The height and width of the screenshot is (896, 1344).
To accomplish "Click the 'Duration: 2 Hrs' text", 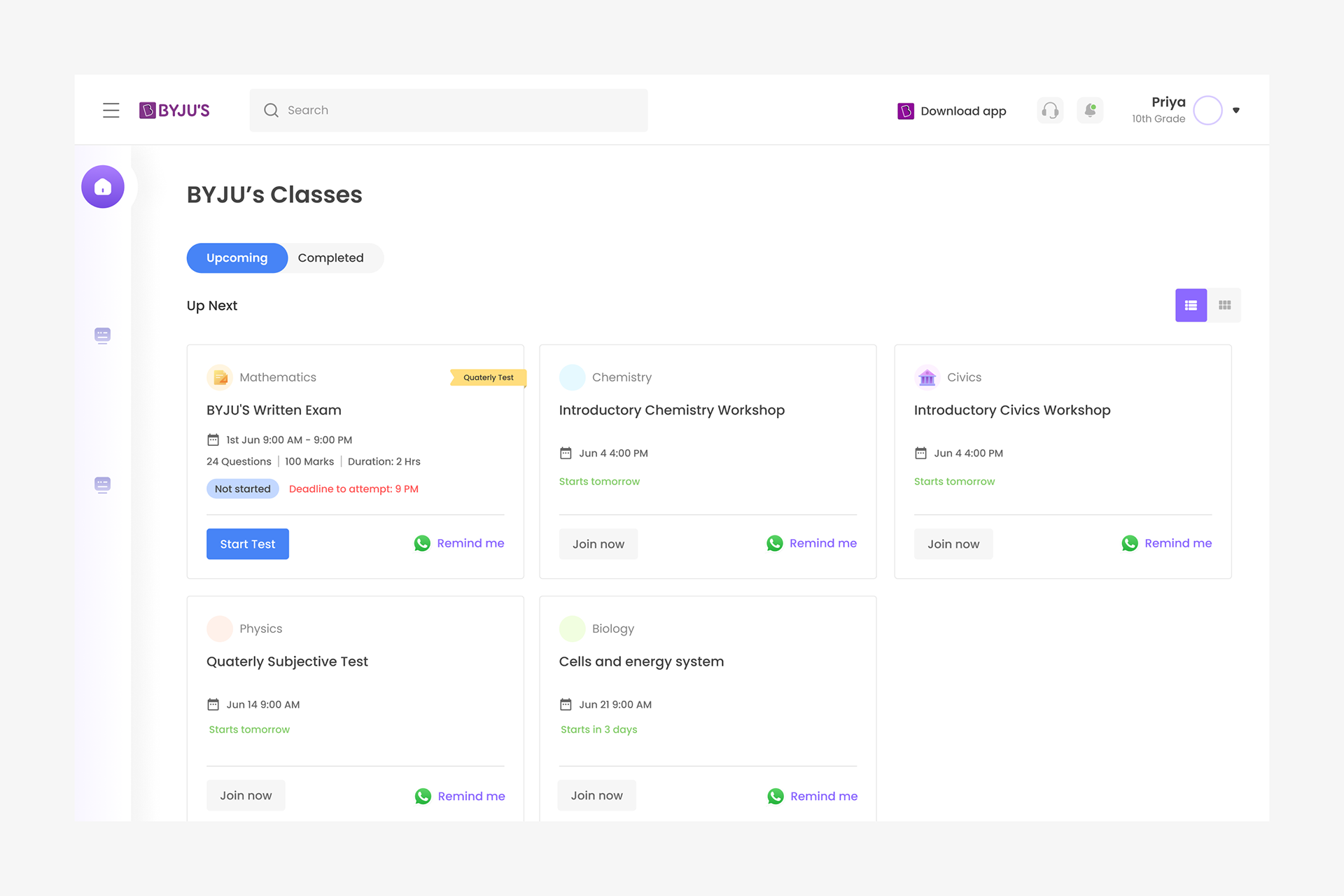I will (x=384, y=461).
